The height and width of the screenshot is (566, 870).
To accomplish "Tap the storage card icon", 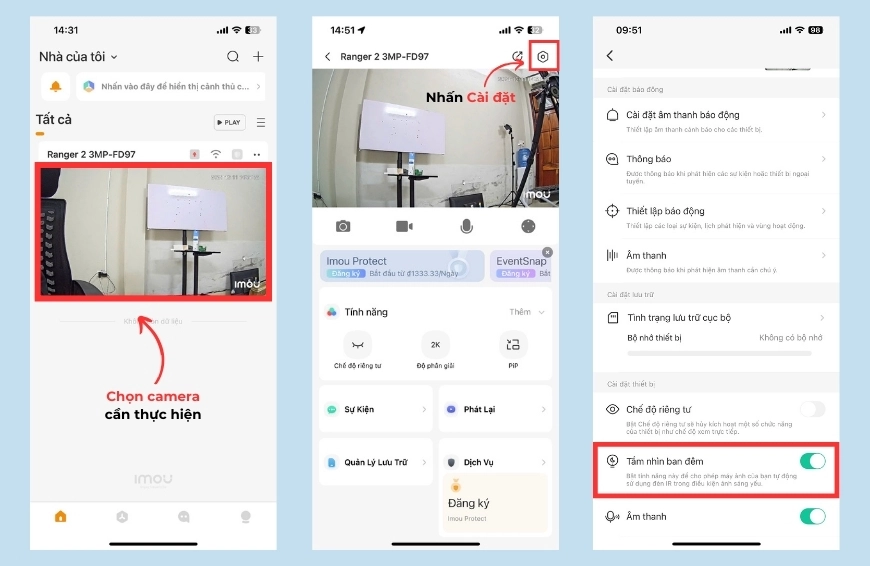I will [x=613, y=317].
